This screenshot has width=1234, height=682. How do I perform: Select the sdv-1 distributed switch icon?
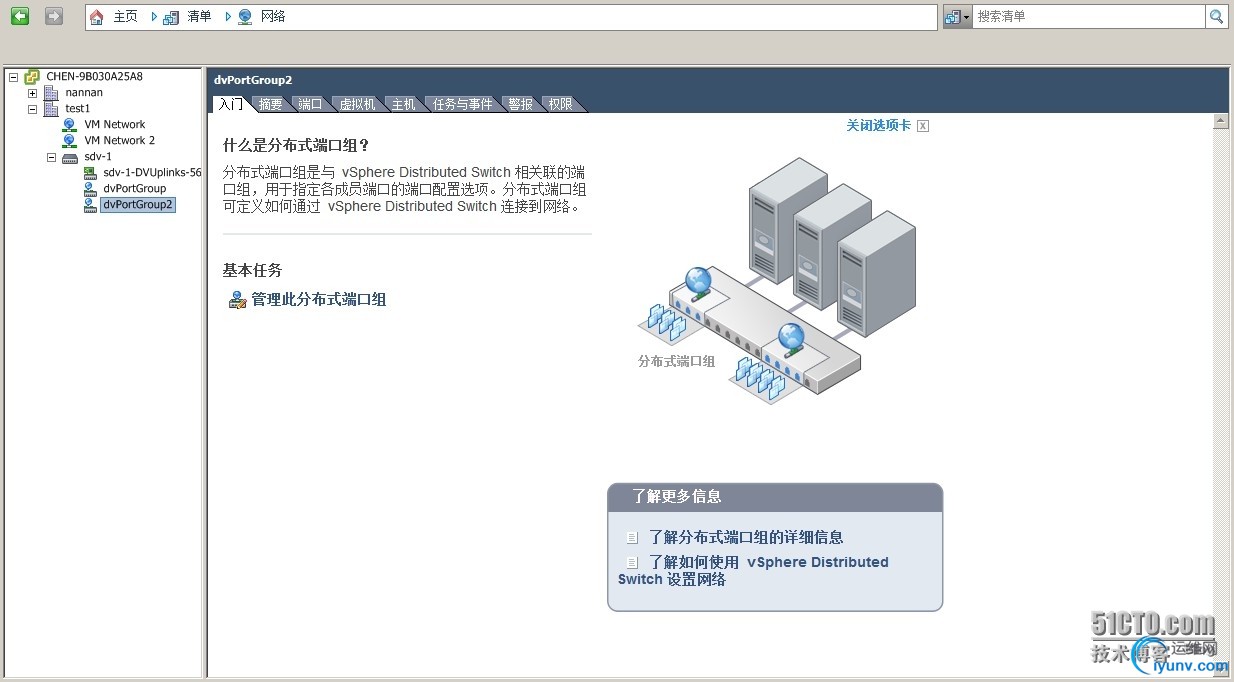[x=70, y=157]
